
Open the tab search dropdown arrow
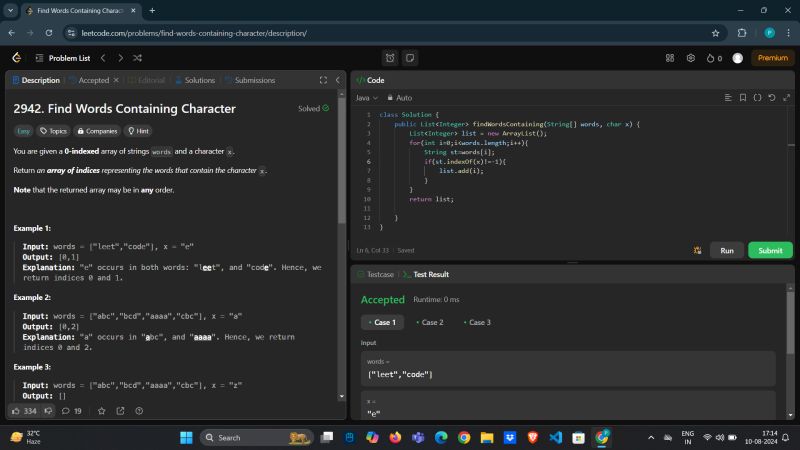pyautogui.click(x=10, y=10)
